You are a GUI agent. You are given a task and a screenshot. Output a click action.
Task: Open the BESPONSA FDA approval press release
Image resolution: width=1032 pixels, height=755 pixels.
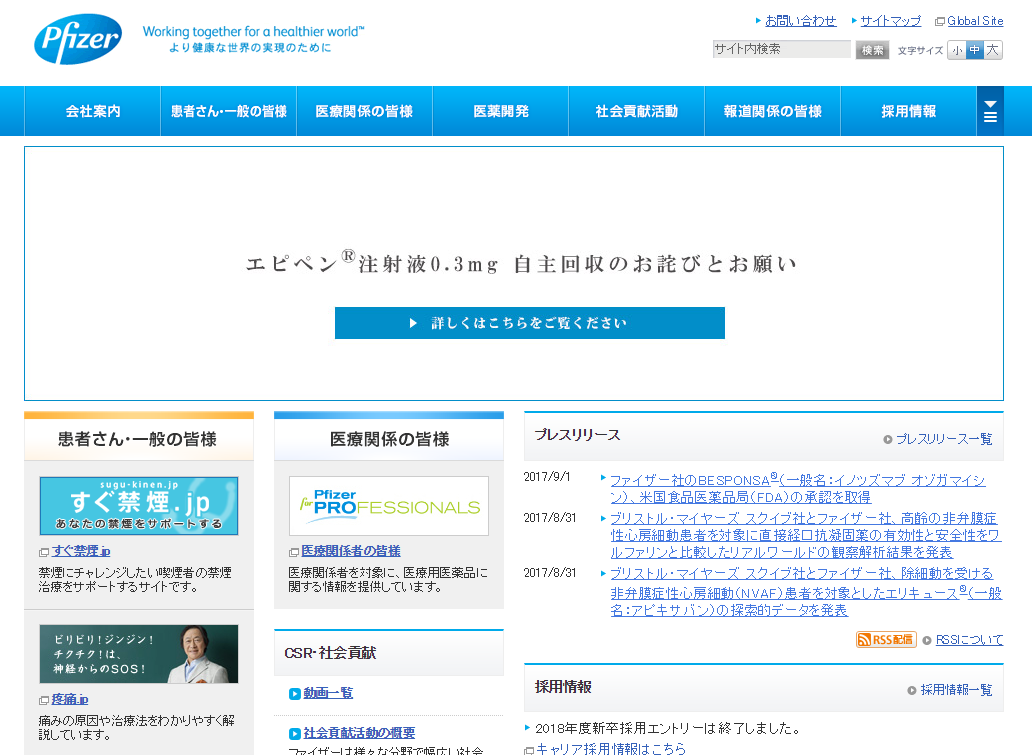click(798, 488)
